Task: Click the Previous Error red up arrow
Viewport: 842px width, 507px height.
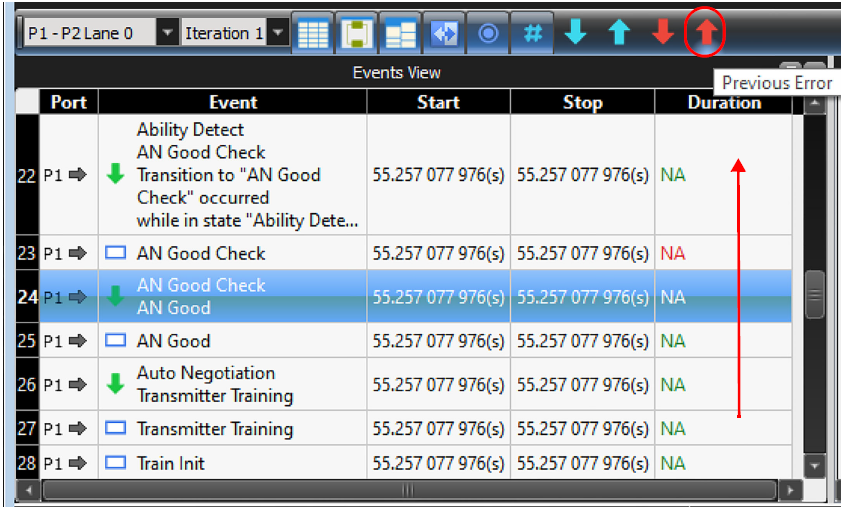Action: [x=706, y=32]
